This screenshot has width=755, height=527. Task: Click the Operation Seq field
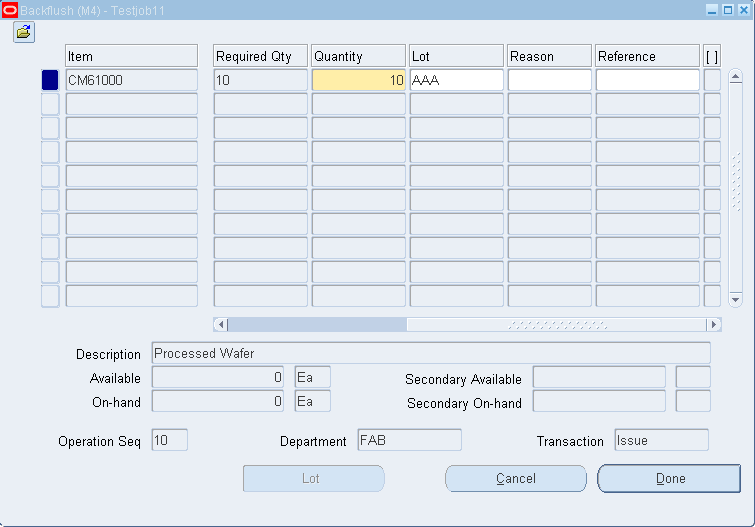[x=169, y=440]
